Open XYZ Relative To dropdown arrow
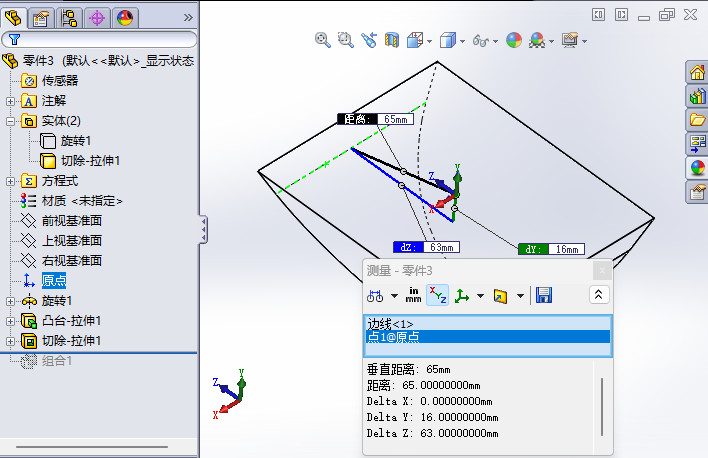The height and width of the screenshot is (458, 708). 480,296
